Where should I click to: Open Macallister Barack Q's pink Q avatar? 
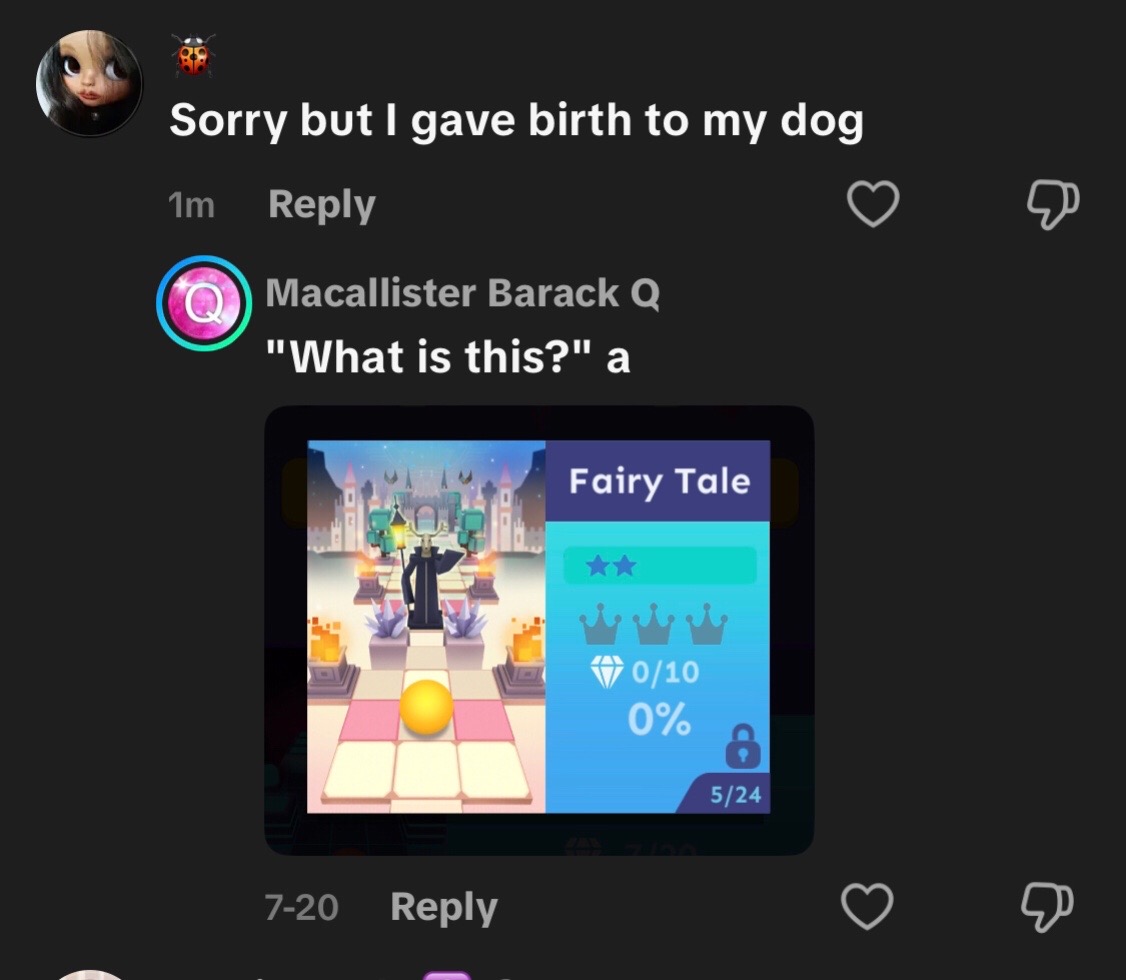(x=204, y=303)
